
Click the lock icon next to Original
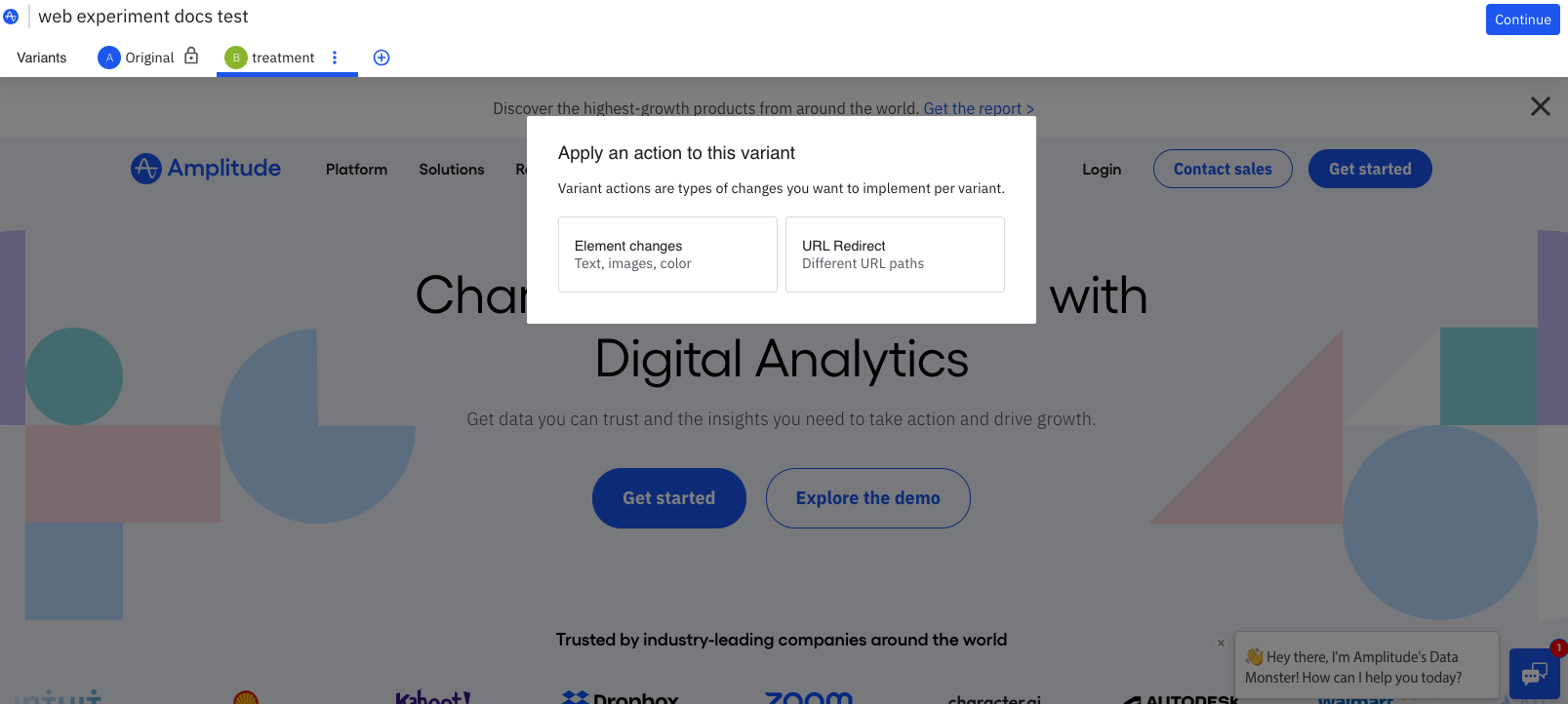point(191,57)
